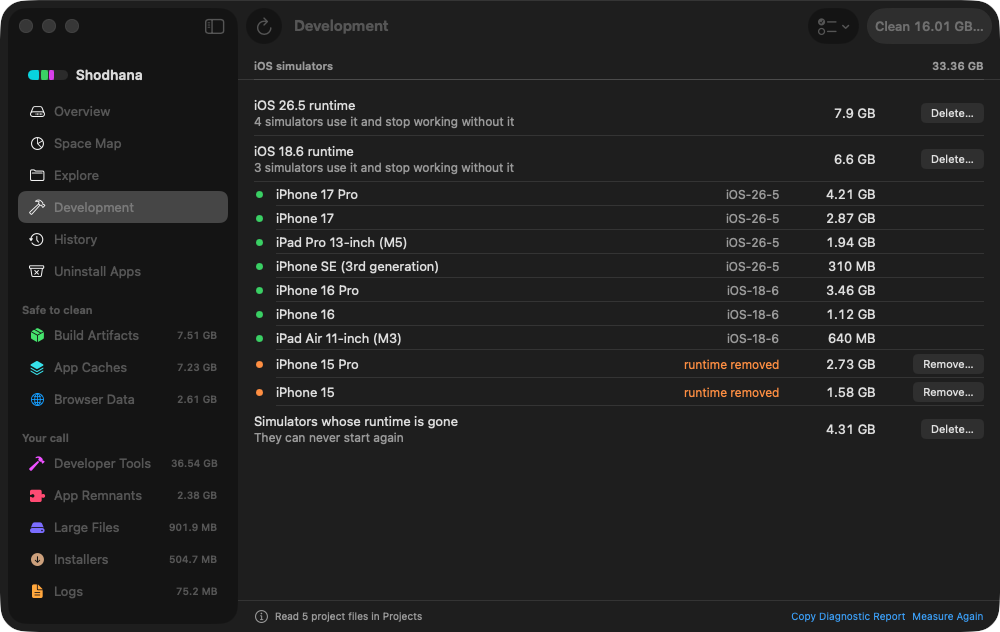Click the Measure Again link
The image size is (1000, 632).
pos(947,616)
